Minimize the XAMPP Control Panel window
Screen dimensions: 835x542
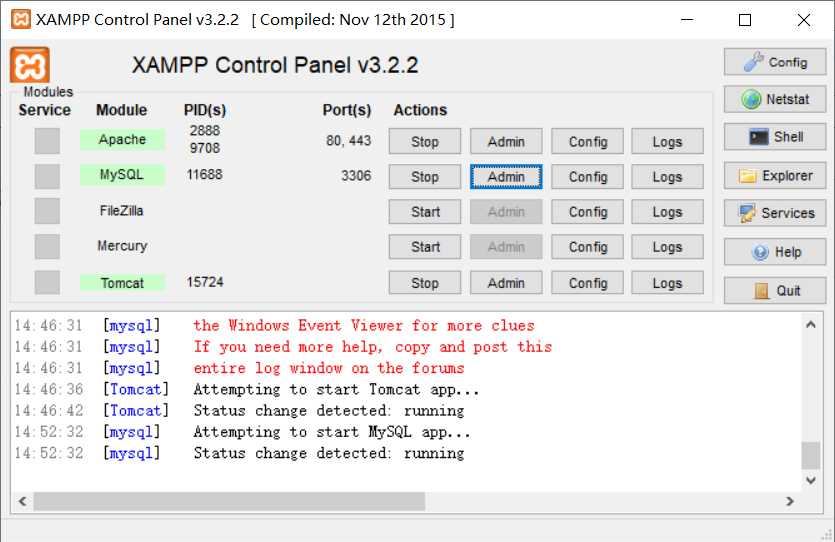[687, 20]
